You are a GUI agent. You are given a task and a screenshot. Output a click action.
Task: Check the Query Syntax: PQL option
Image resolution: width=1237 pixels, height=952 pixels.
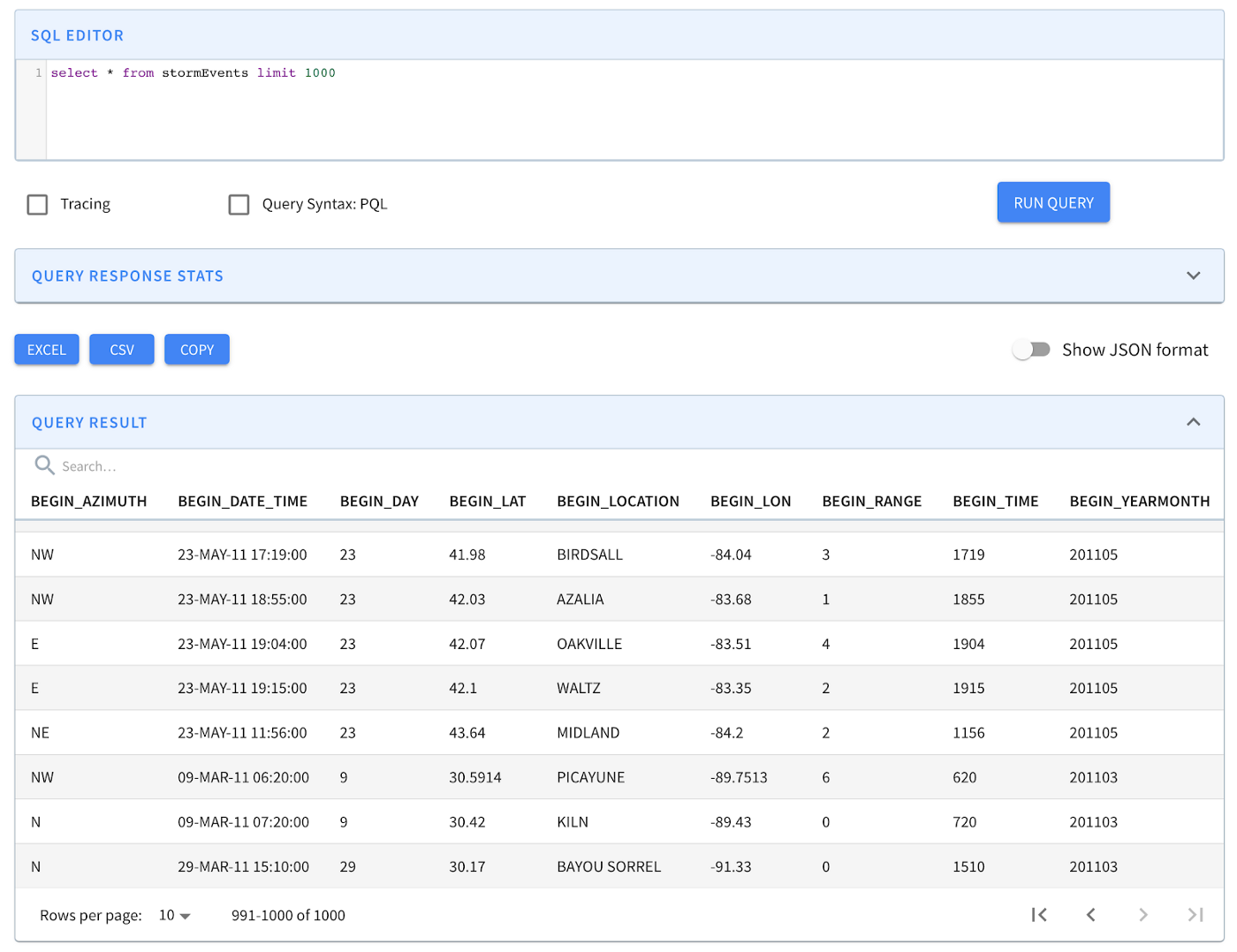tap(239, 204)
